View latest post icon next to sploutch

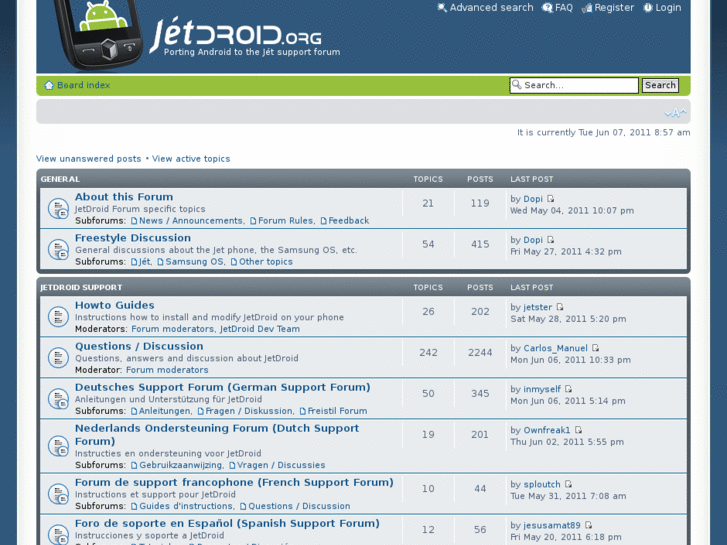[x=568, y=484]
